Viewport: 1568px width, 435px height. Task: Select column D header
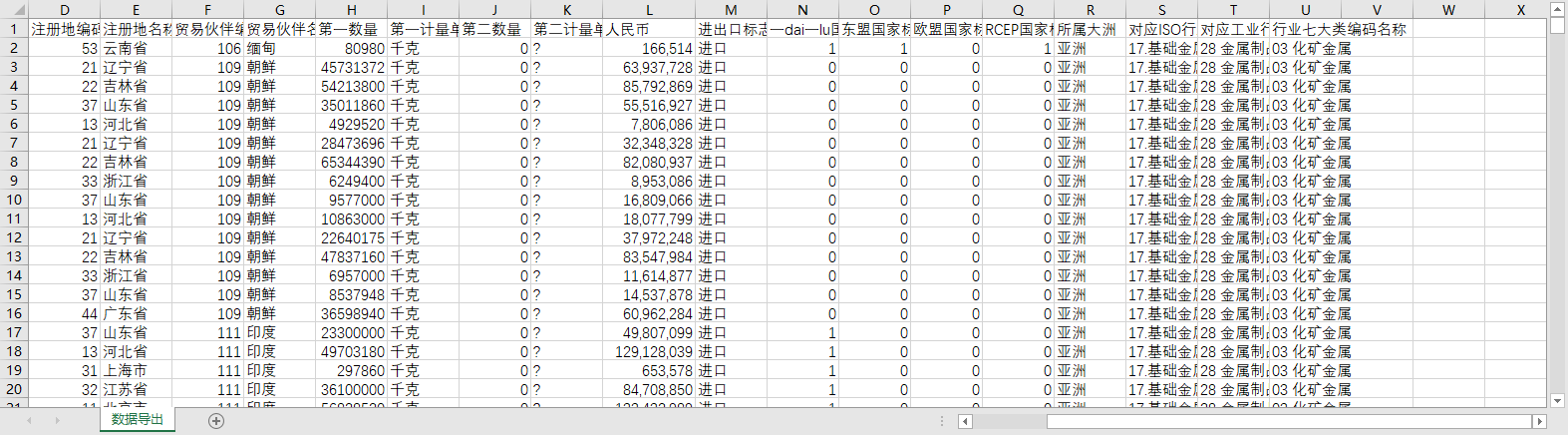[x=65, y=10]
